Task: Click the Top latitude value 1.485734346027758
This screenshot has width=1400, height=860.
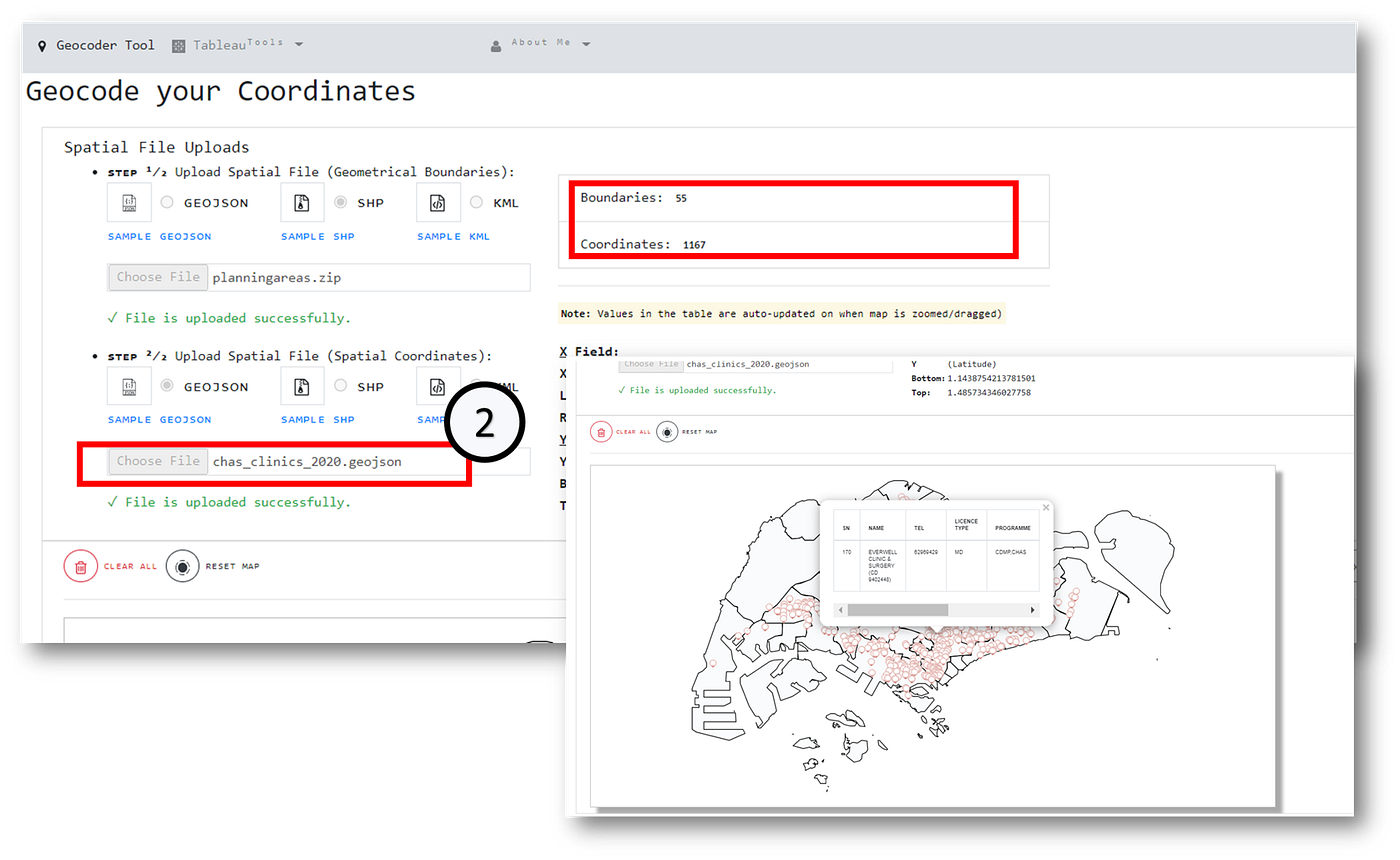Action: click(x=988, y=393)
